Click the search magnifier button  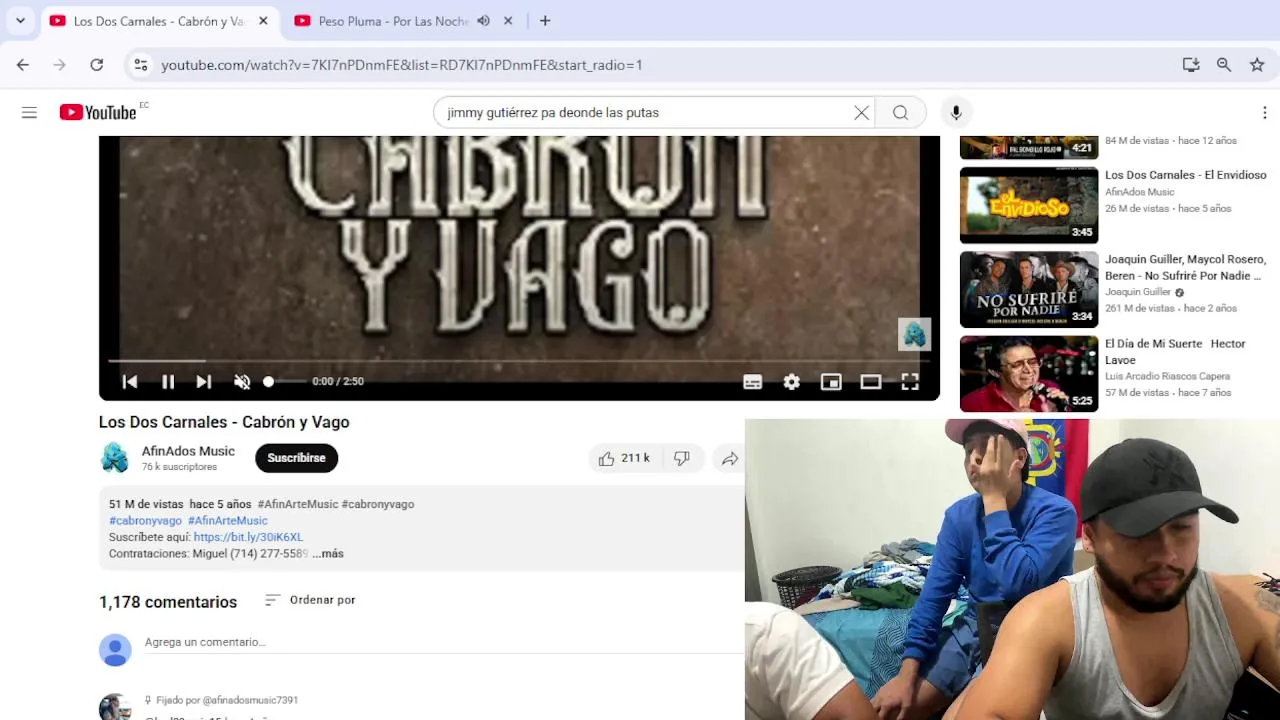[900, 113]
